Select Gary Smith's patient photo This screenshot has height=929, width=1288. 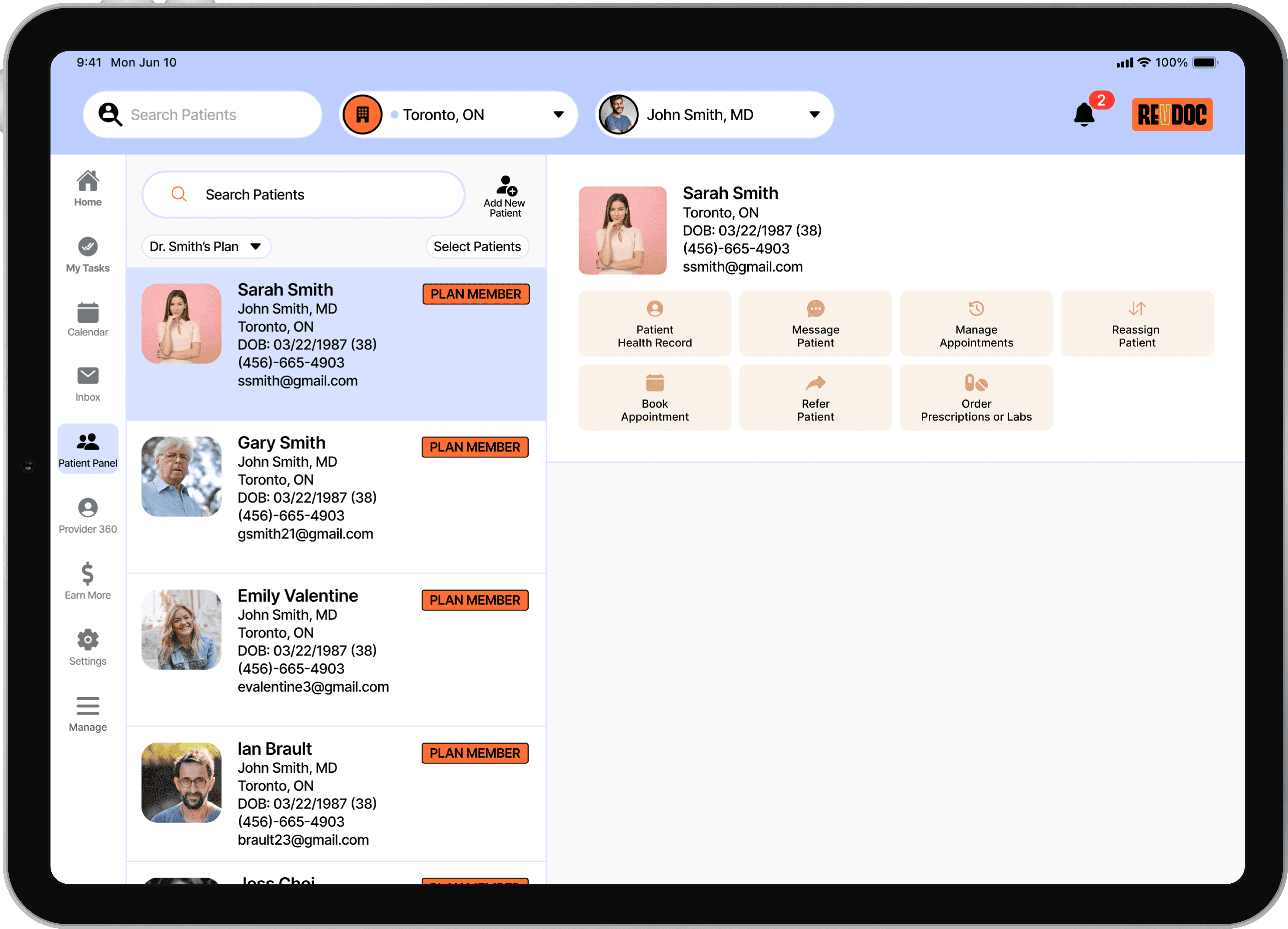click(181, 476)
